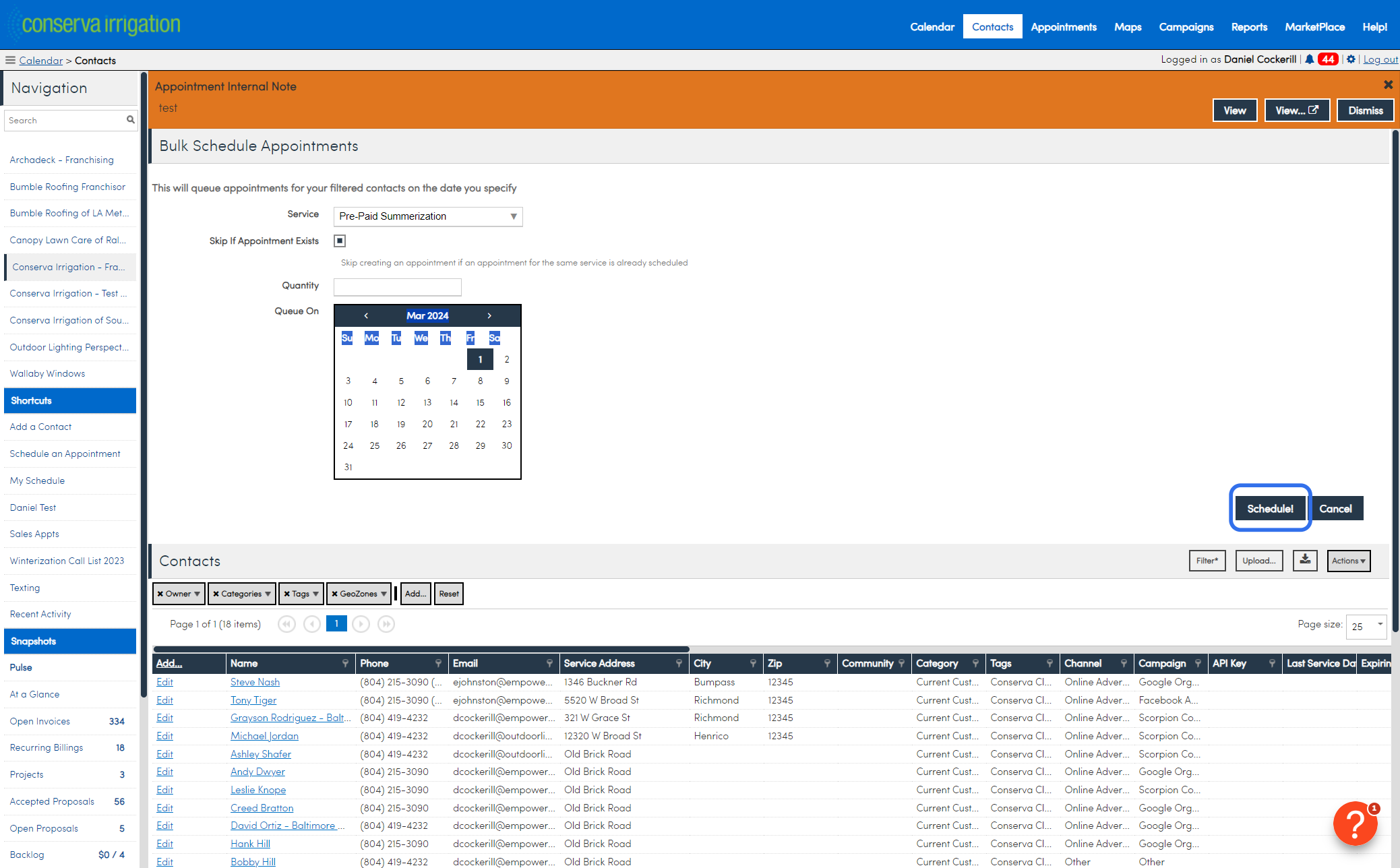Viewport: 1400px width, 868px height.
Task: Open the hamburger navigation menu icon
Action: (x=10, y=60)
